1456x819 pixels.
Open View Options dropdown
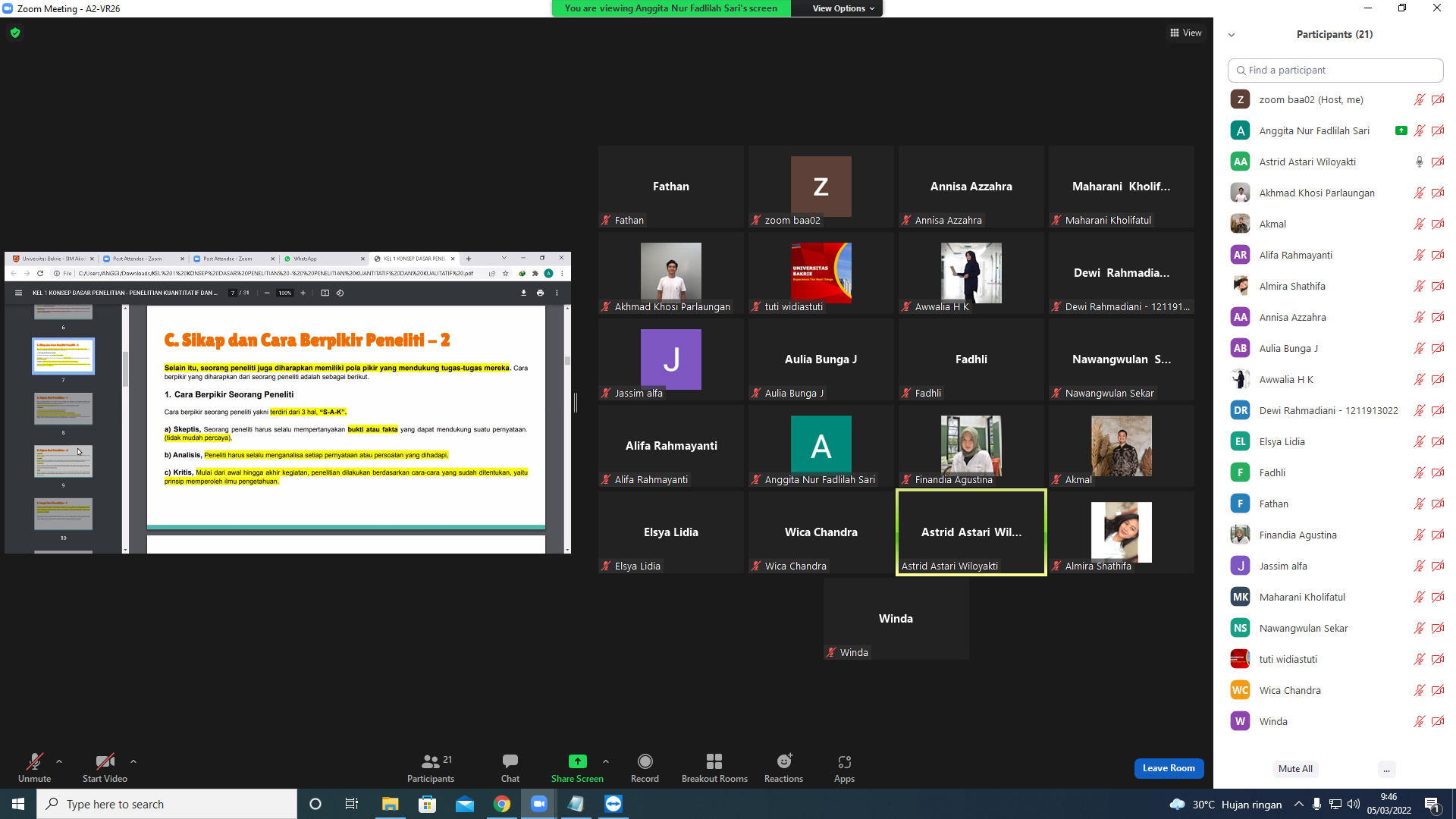pos(843,8)
